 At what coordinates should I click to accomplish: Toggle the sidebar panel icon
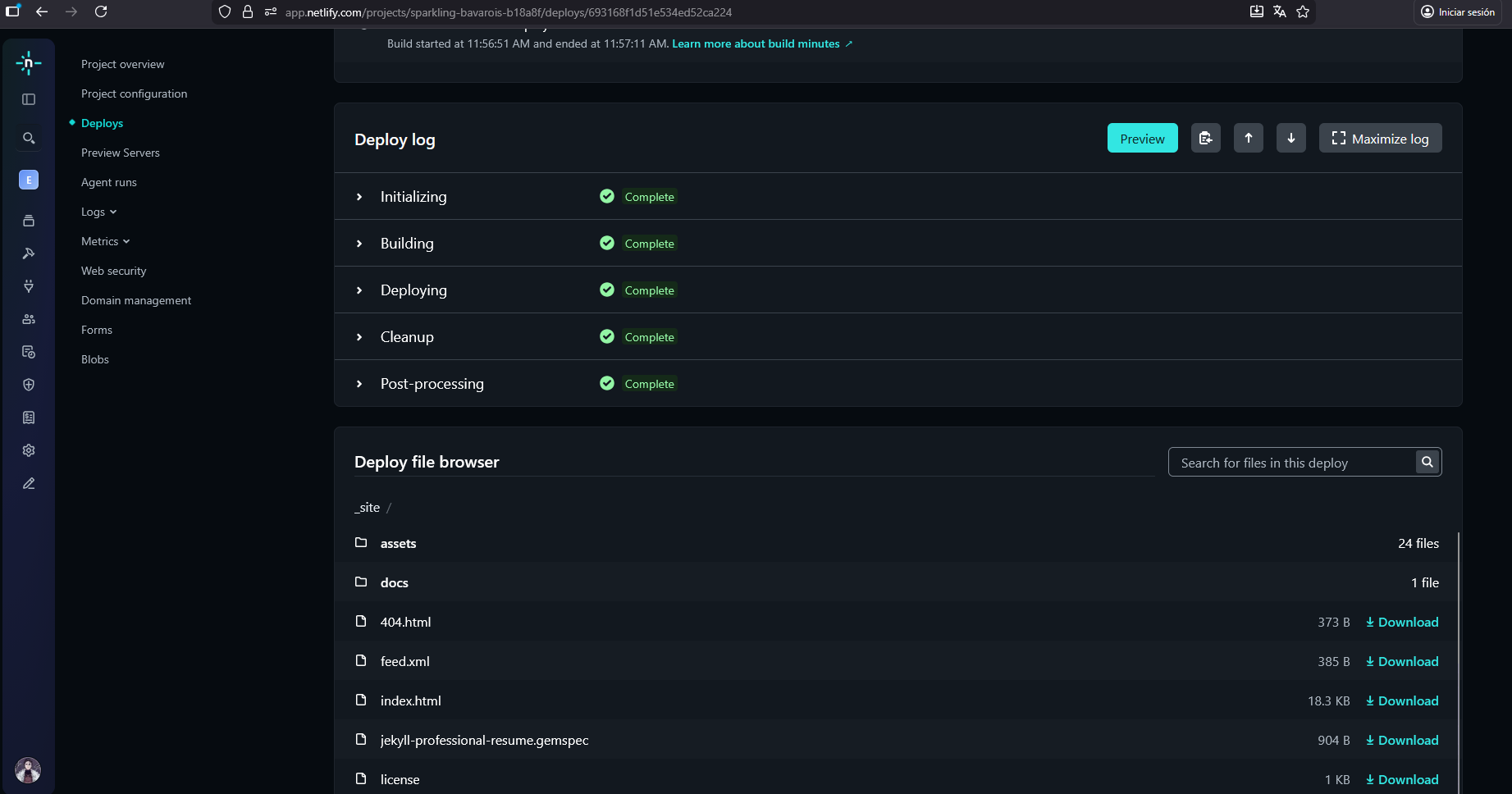tap(29, 99)
